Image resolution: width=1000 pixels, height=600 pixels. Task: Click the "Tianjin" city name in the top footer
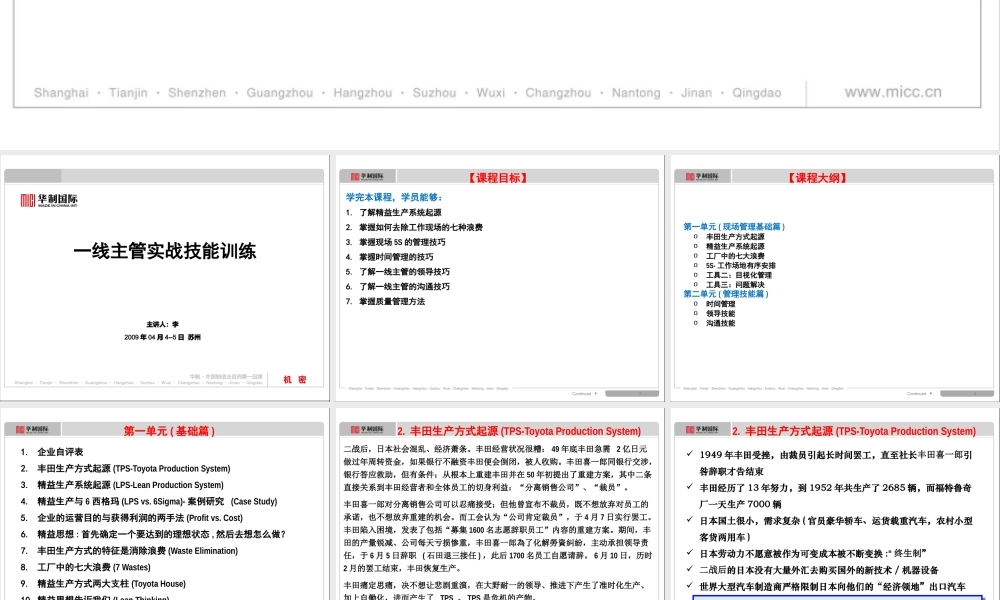128,93
